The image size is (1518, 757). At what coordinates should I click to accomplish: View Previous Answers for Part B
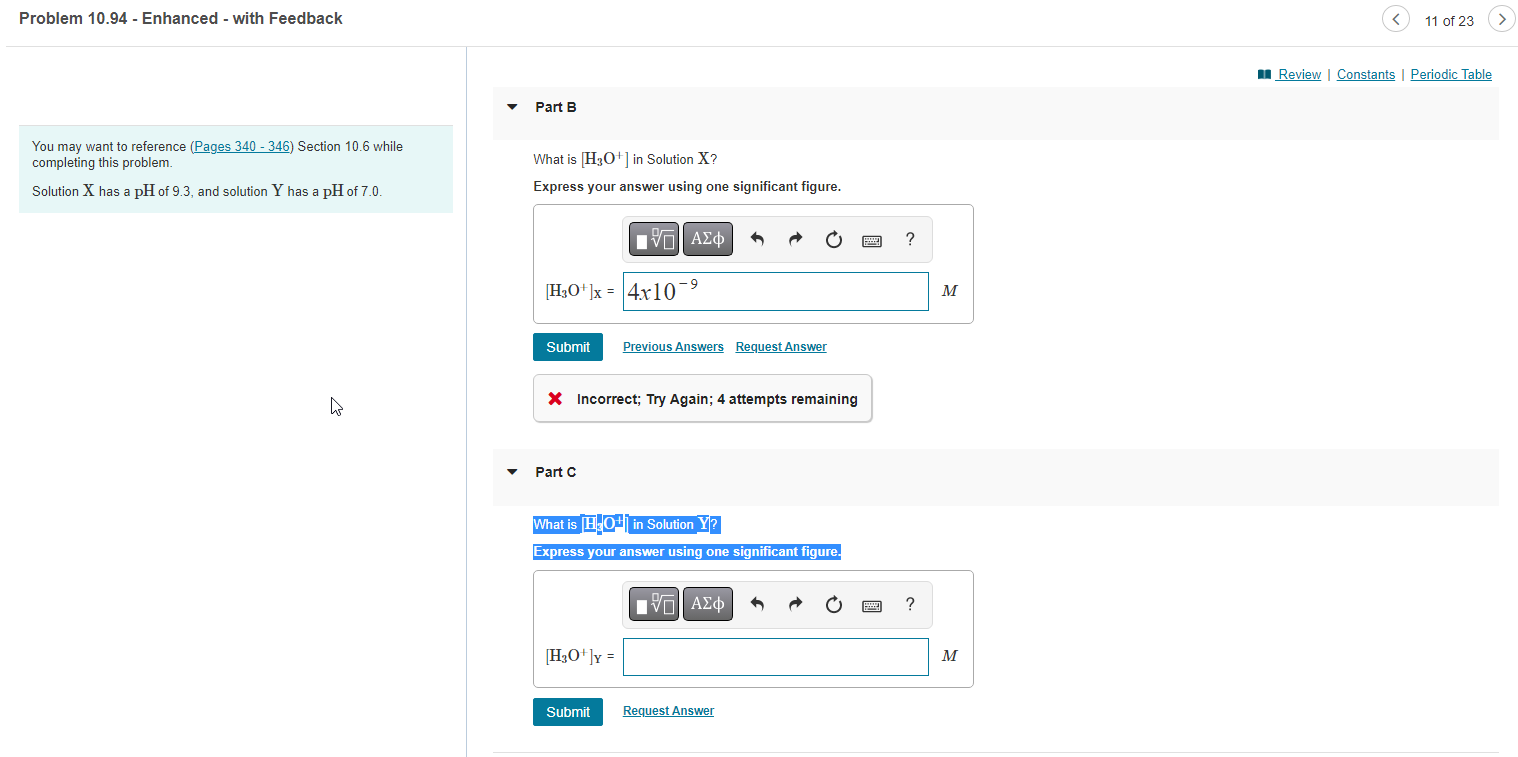(673, 347)
